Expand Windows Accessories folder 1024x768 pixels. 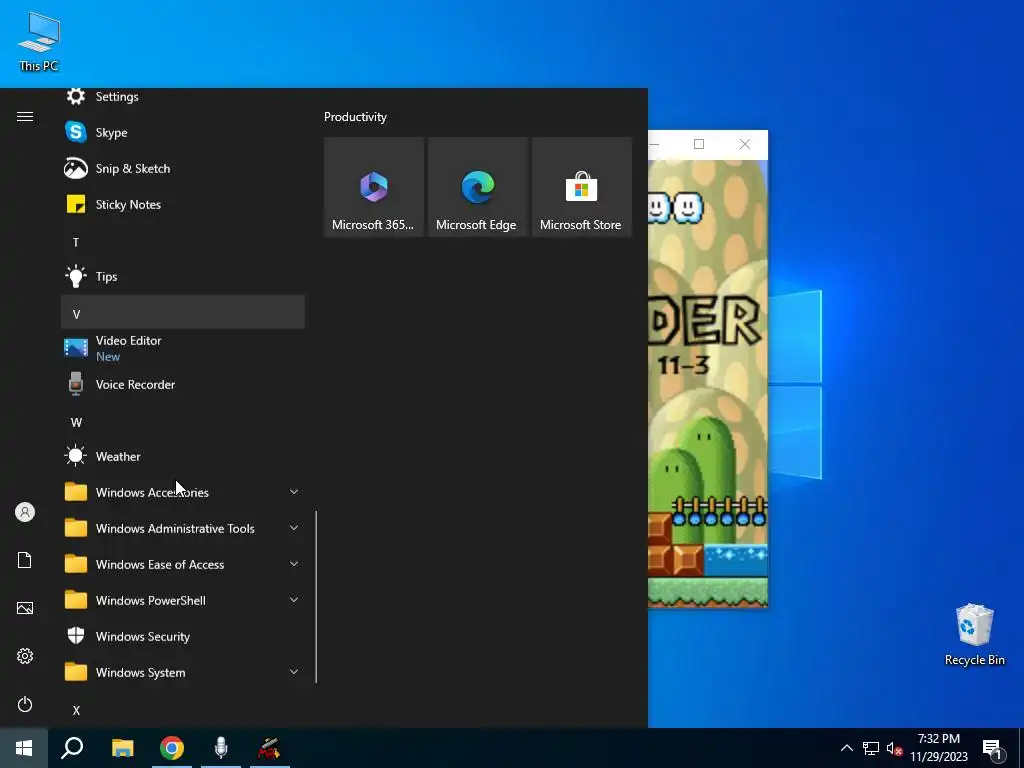pyautogui.click(x=183, y=492)
